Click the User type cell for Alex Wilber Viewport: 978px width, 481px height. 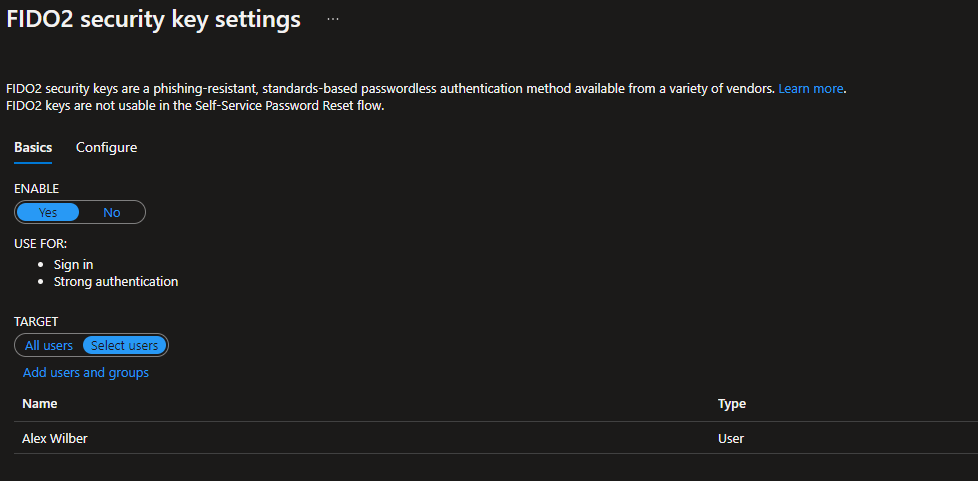[731, 438]
